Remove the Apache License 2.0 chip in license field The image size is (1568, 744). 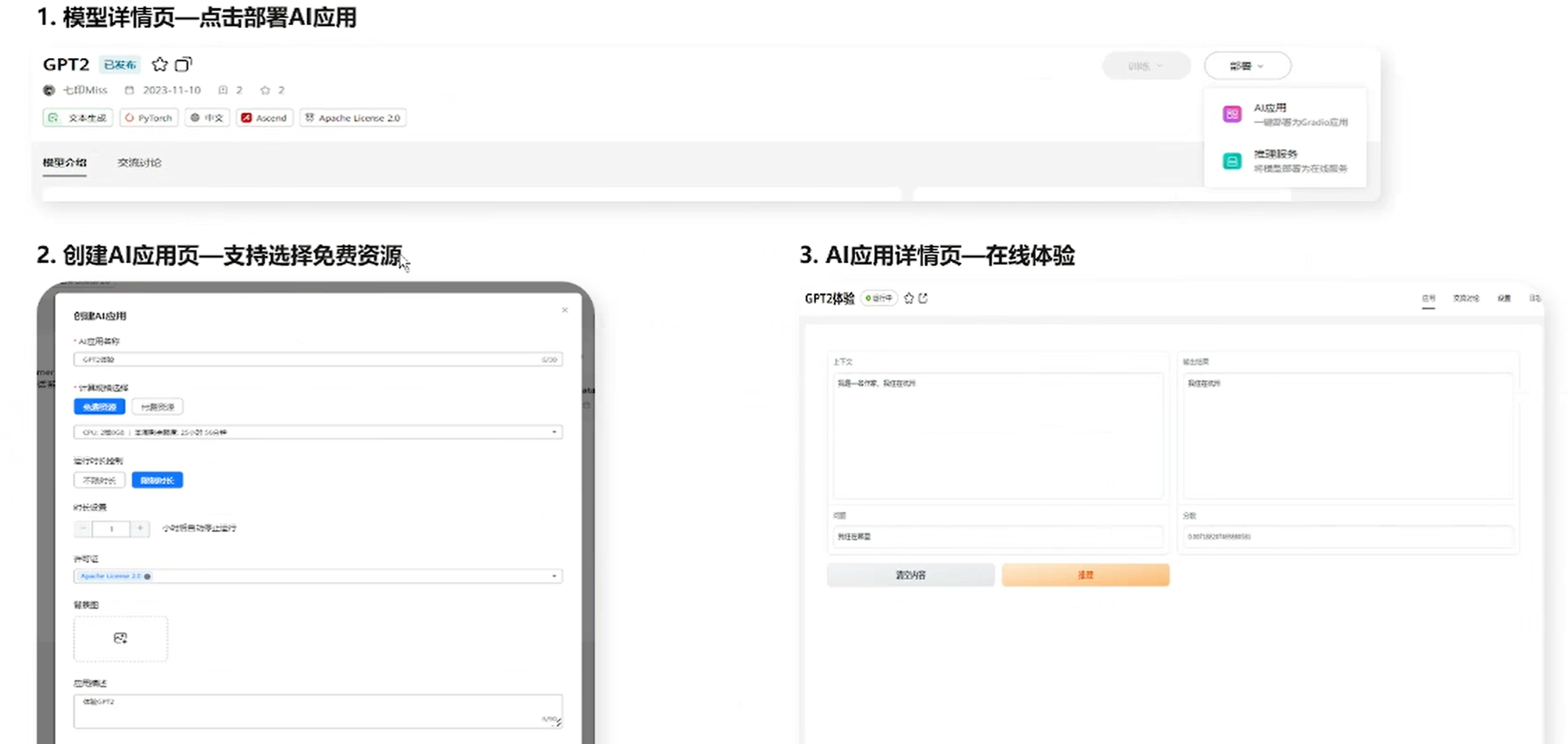click(x=148, y=576)
